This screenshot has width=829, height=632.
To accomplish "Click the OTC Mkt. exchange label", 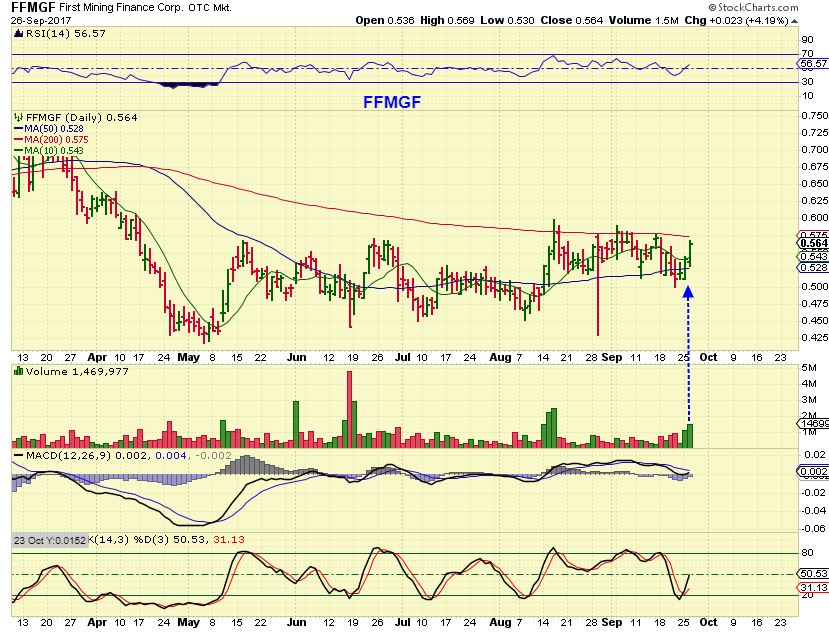I will click(210, 8).
